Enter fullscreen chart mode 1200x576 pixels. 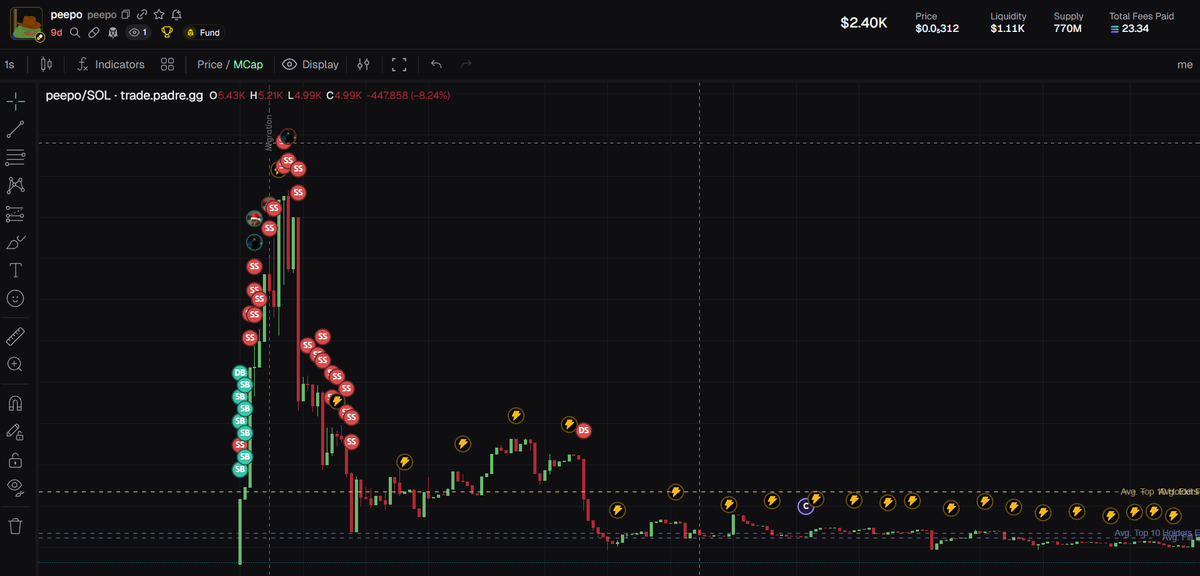pyautogui.click(x=399, y=64)
